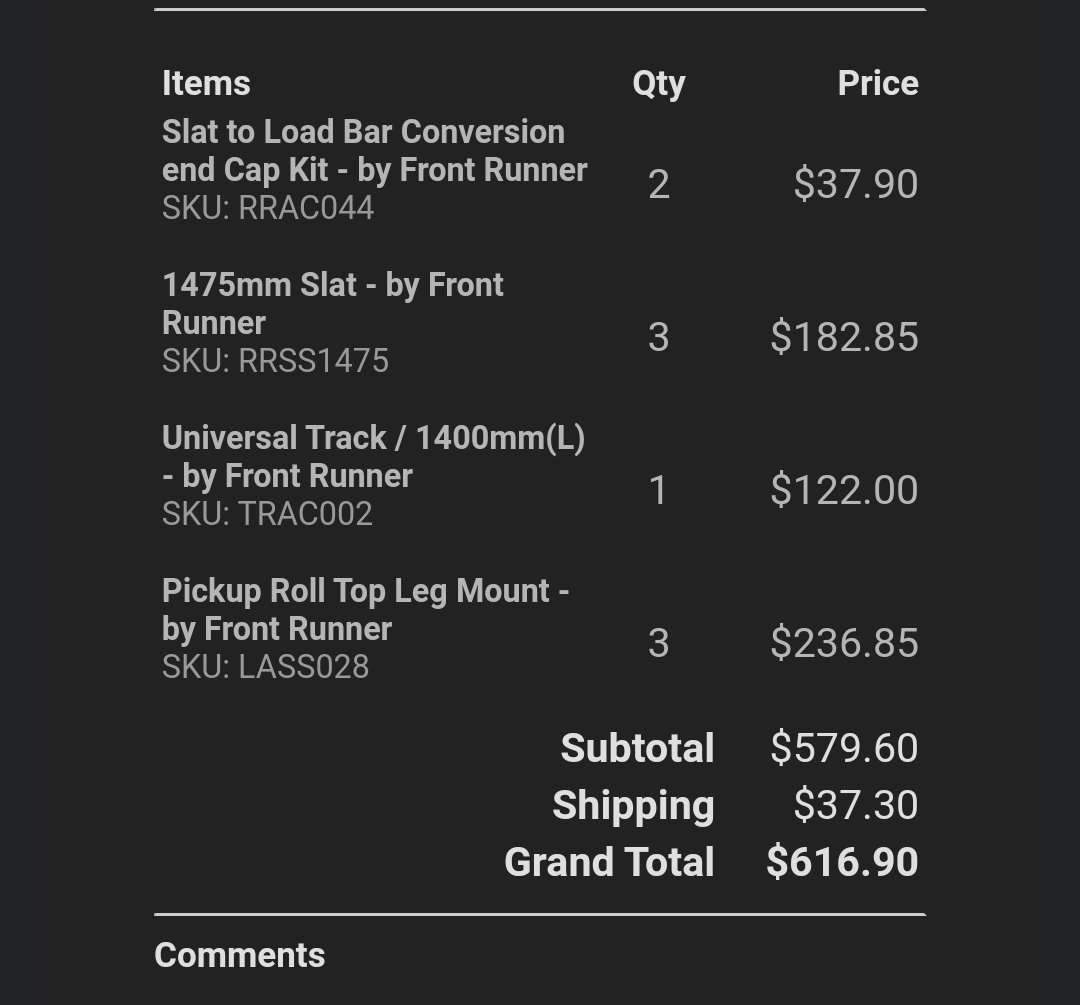Open Universal Track 1400mm item name

(x=373, y=457)
